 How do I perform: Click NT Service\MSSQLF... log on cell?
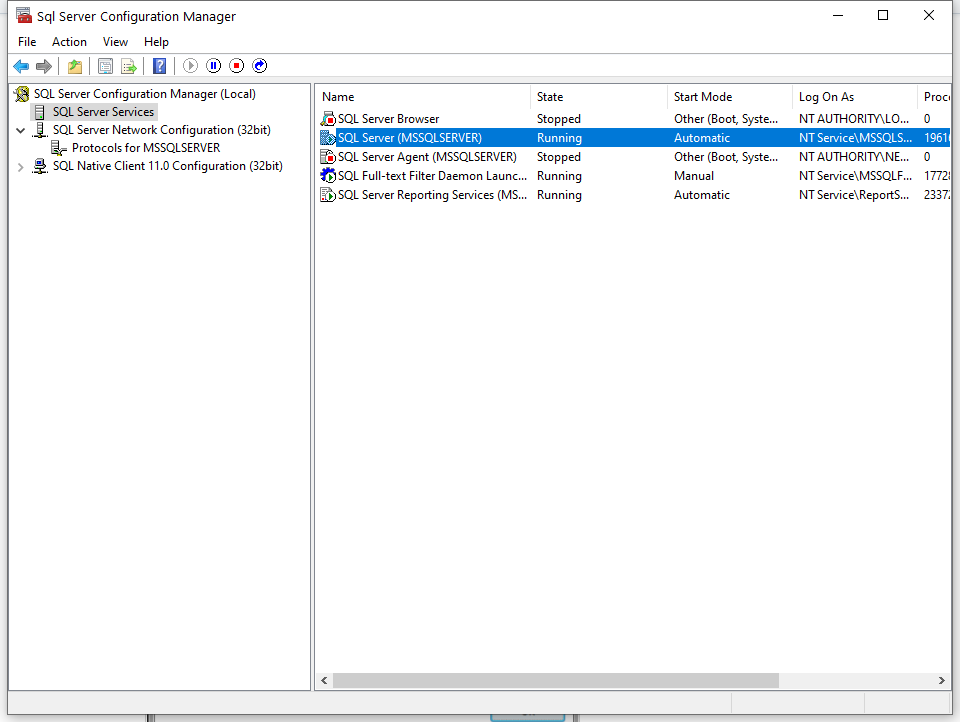click(855, 176)
